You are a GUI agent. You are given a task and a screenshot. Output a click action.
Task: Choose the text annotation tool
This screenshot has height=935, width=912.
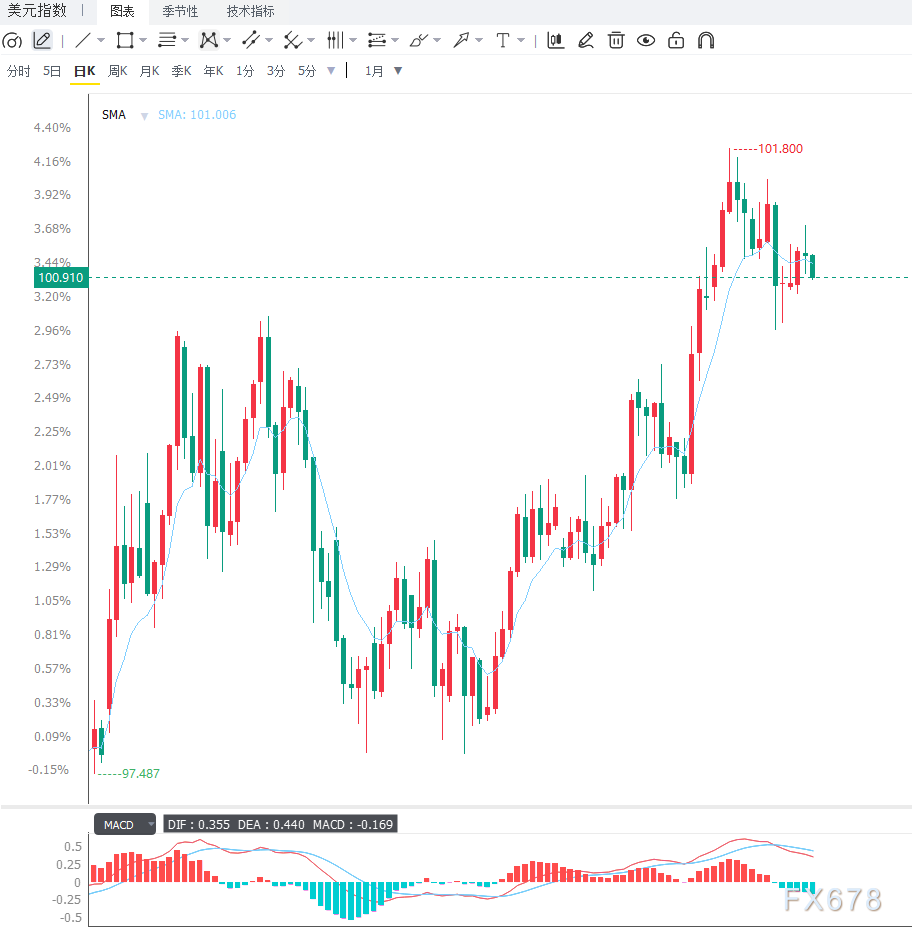(503, 41)
